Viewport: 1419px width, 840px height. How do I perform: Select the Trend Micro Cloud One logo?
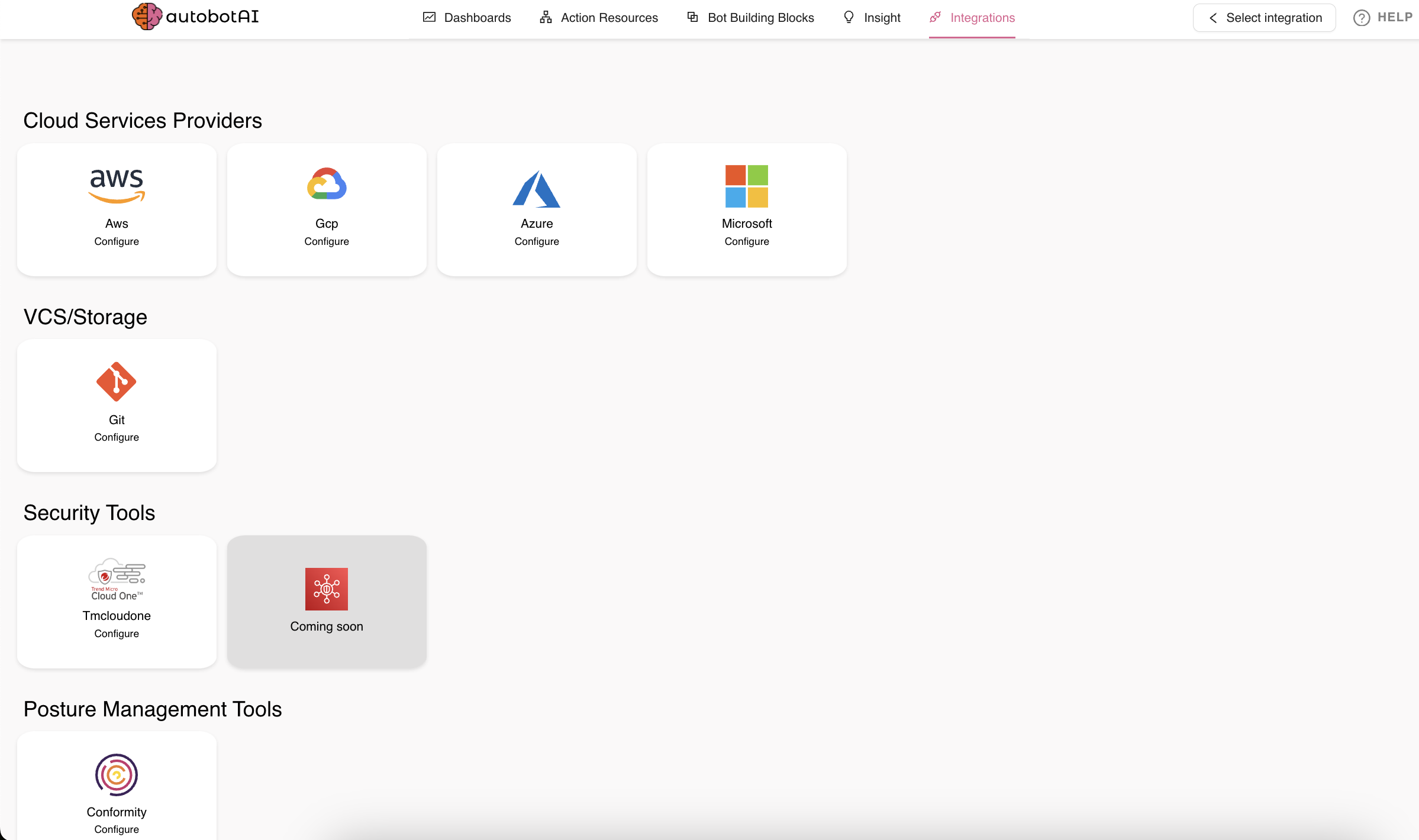coord(117,579)
